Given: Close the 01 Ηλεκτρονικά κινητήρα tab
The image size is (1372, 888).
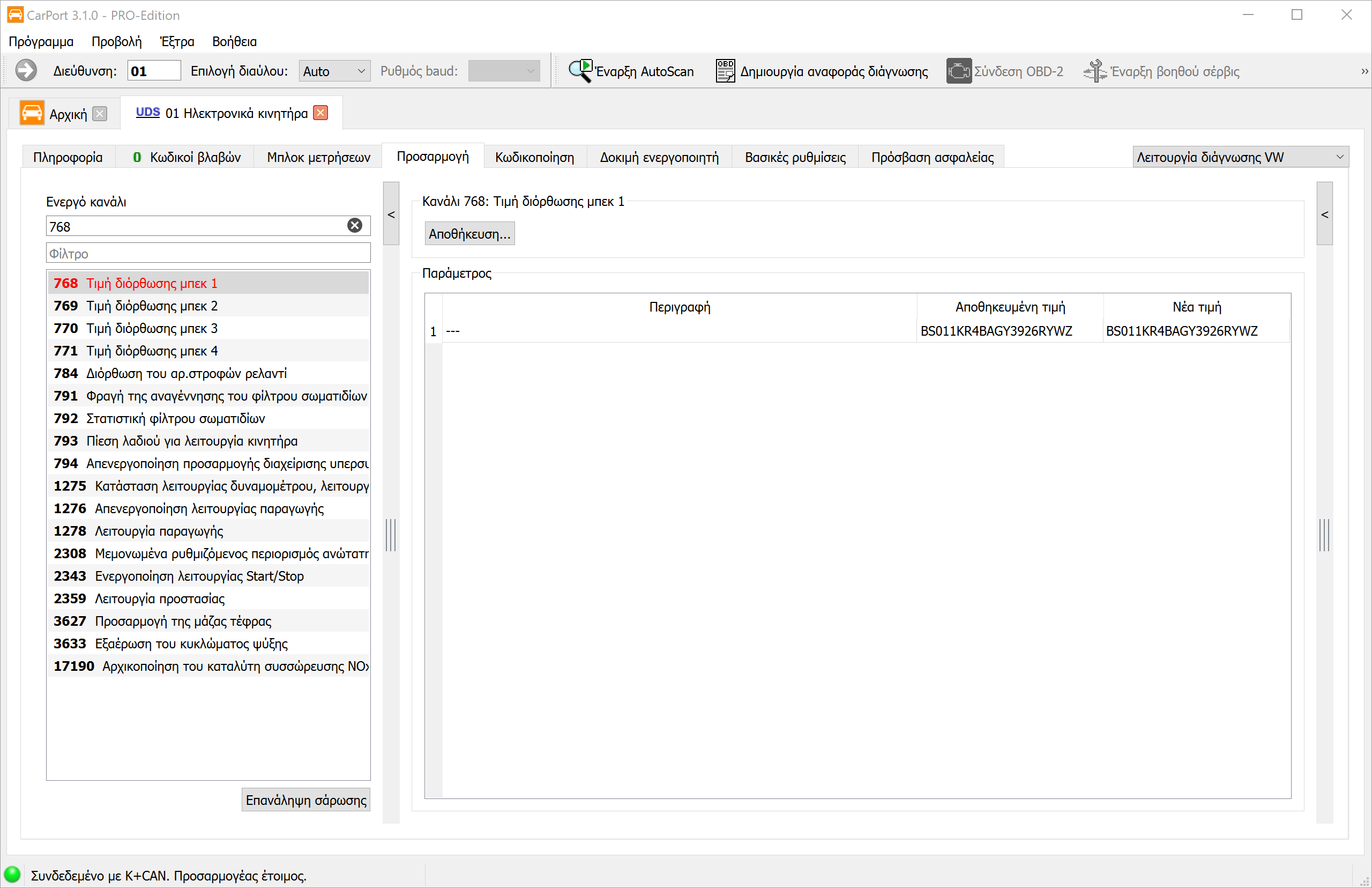Looking at the screenshot, I should click(x=320, y=113).
